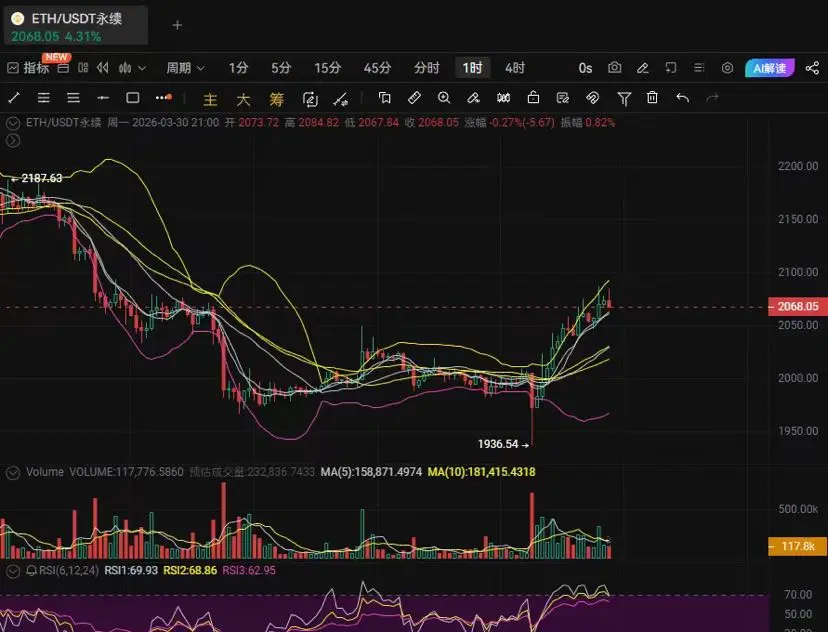The width and height of the screenshot is (828, 632).
Task: Click the line settings gear tool
Action: point(341,99)
